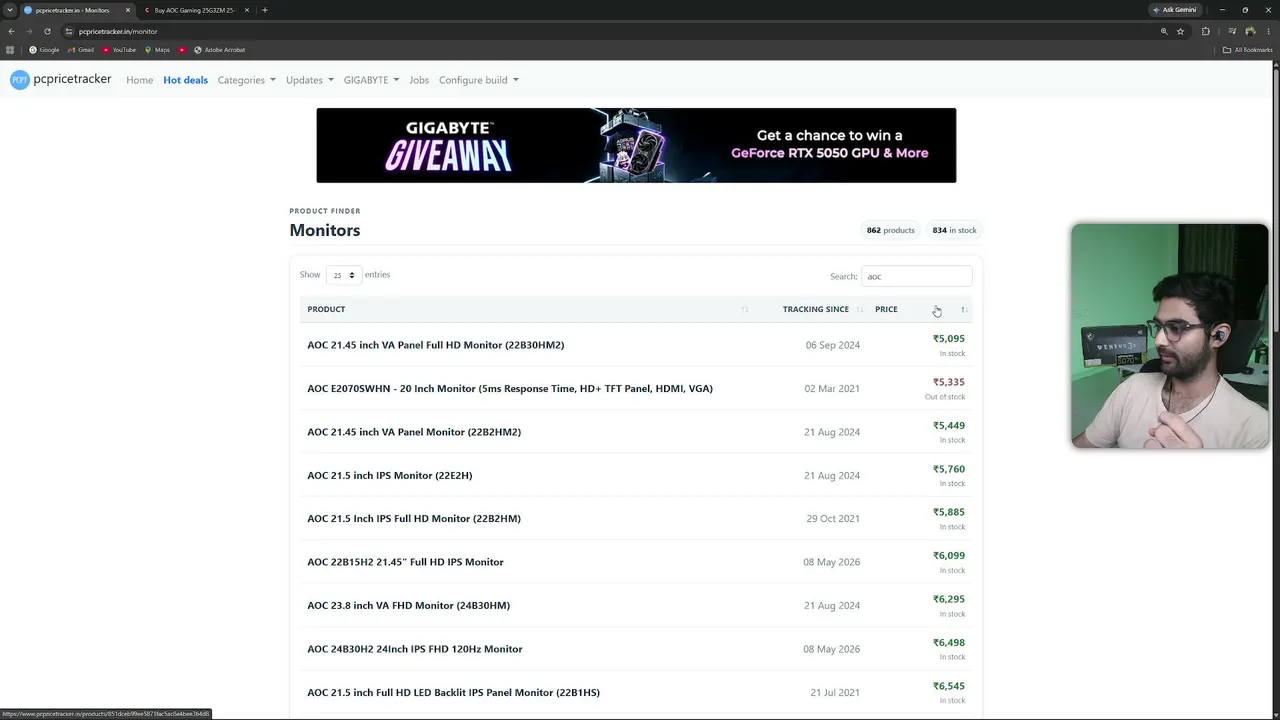Go to the Home page link

140,80
